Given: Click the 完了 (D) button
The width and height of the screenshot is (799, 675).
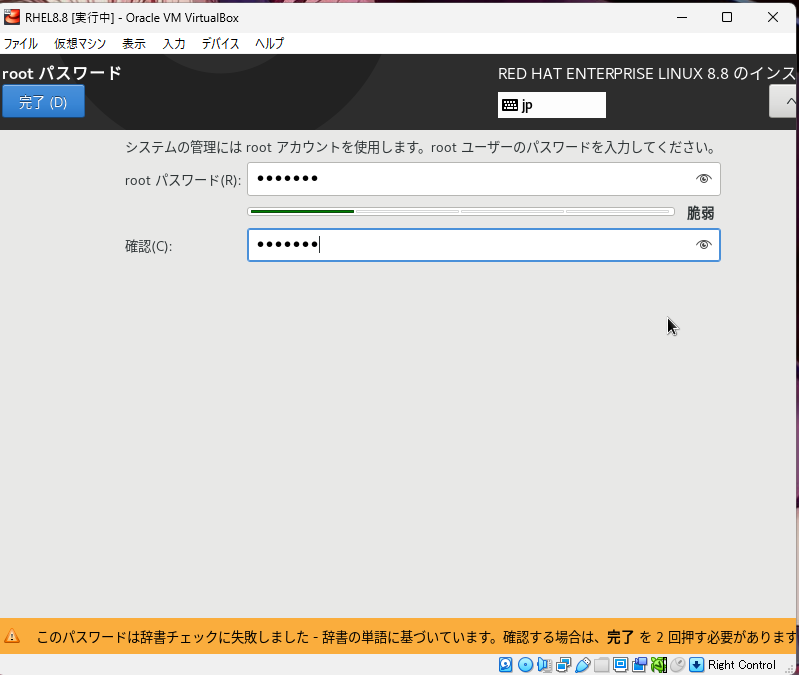Looking at the screenshot, I should (43, 102).
